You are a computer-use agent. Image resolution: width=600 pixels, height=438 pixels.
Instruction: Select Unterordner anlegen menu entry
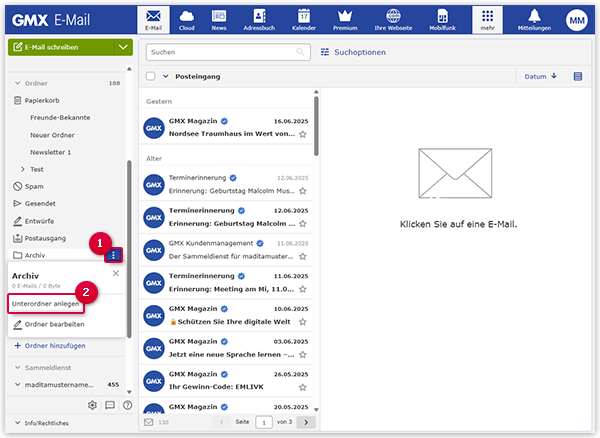coord(46,304)
